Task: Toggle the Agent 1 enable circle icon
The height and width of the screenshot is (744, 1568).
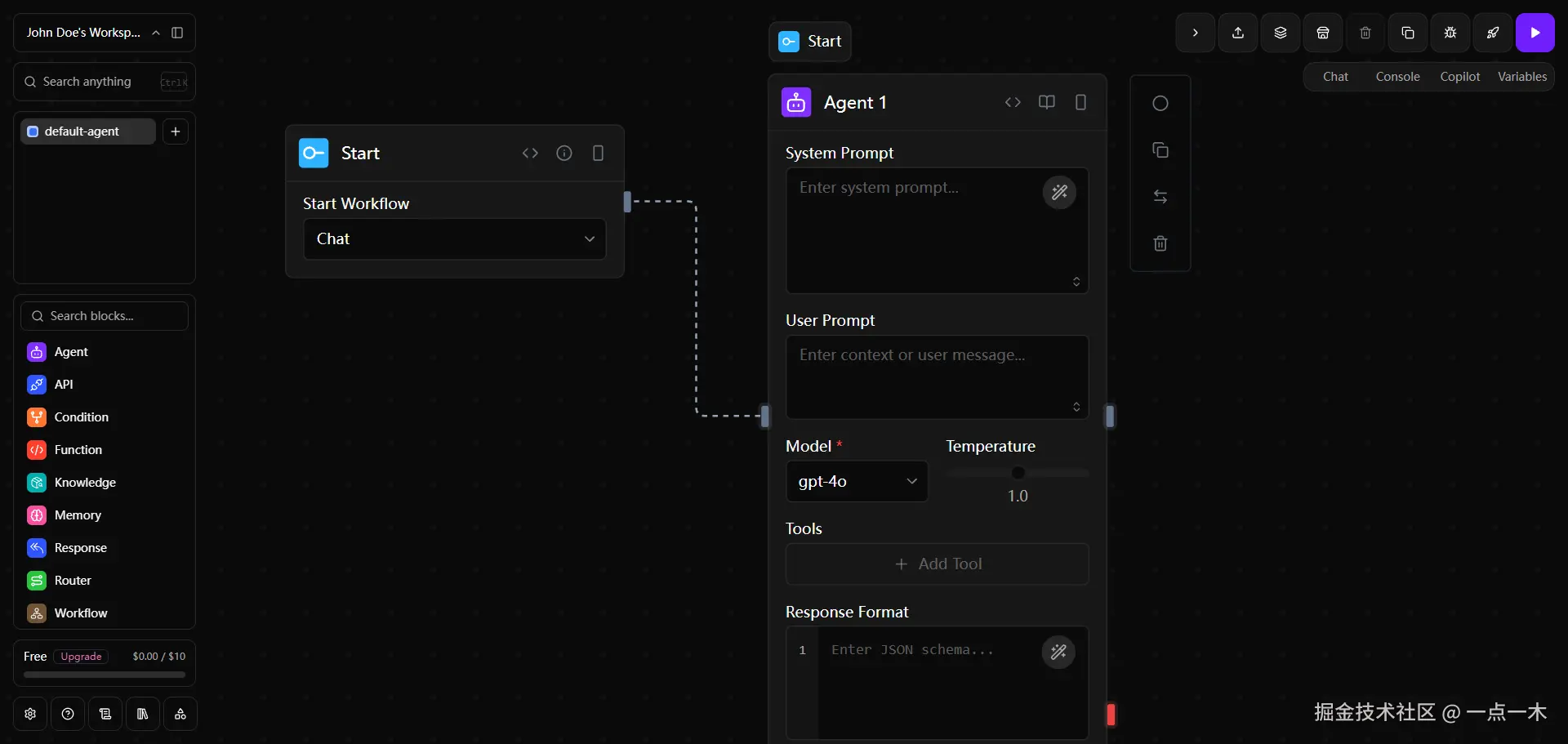Action: click(1160, 104)
